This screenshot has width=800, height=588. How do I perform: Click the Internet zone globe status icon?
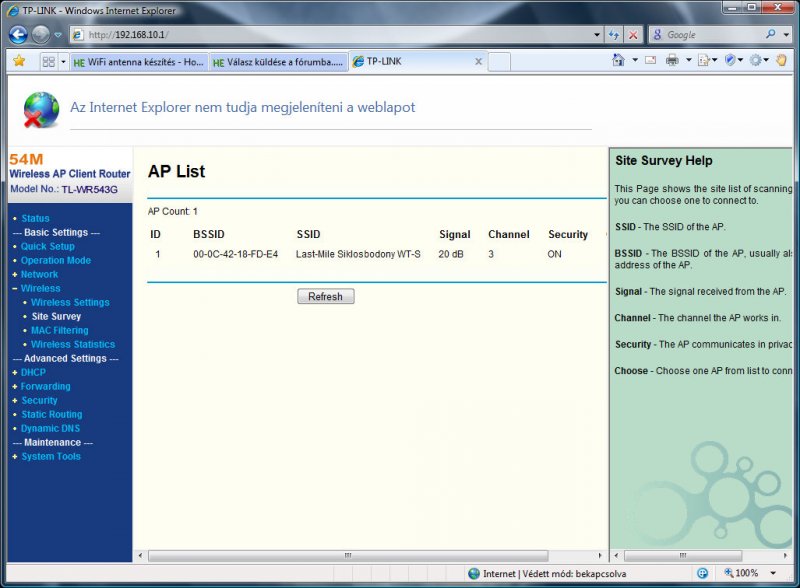coord(474,574)
